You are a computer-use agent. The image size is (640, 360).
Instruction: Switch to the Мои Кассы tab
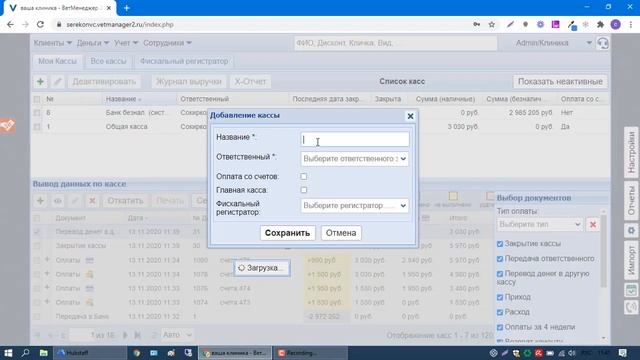click(58, 61)
